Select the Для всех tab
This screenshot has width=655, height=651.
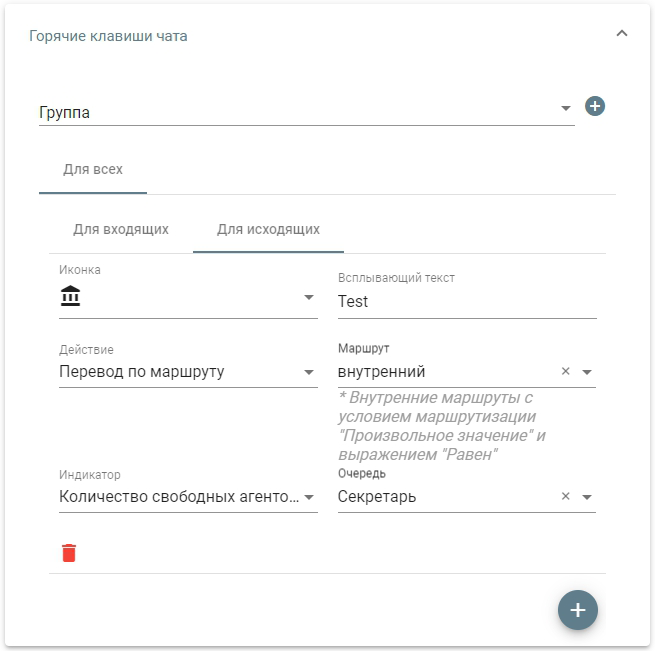point(93,169)
